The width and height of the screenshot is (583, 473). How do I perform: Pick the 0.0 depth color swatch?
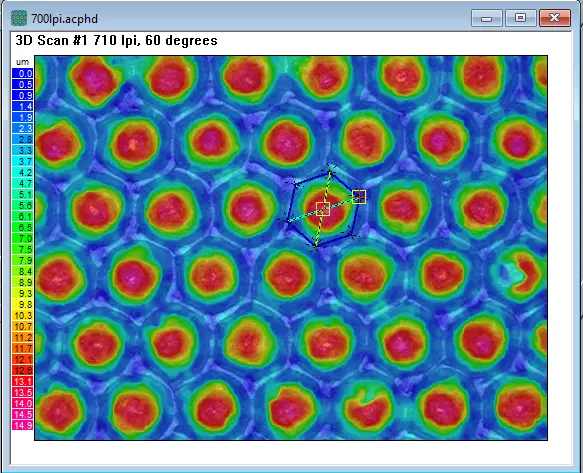(x=22, y=74)
